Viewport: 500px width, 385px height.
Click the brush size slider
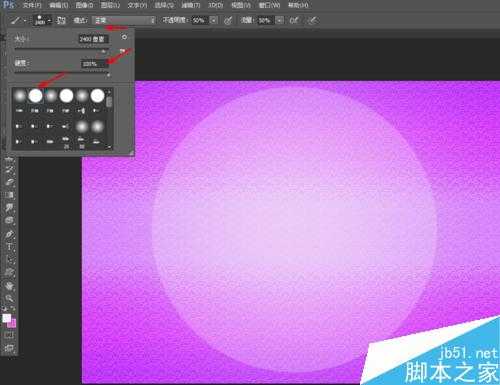click(62, 50)
